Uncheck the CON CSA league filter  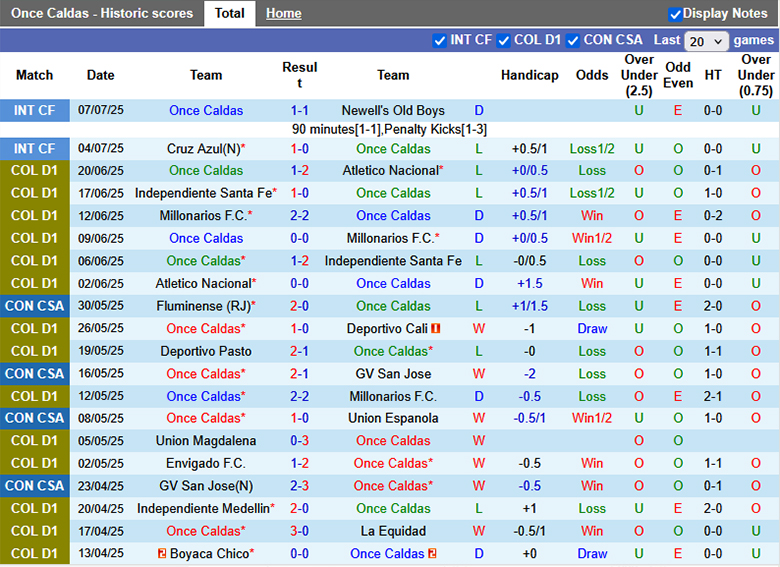[x=573, y=41]
